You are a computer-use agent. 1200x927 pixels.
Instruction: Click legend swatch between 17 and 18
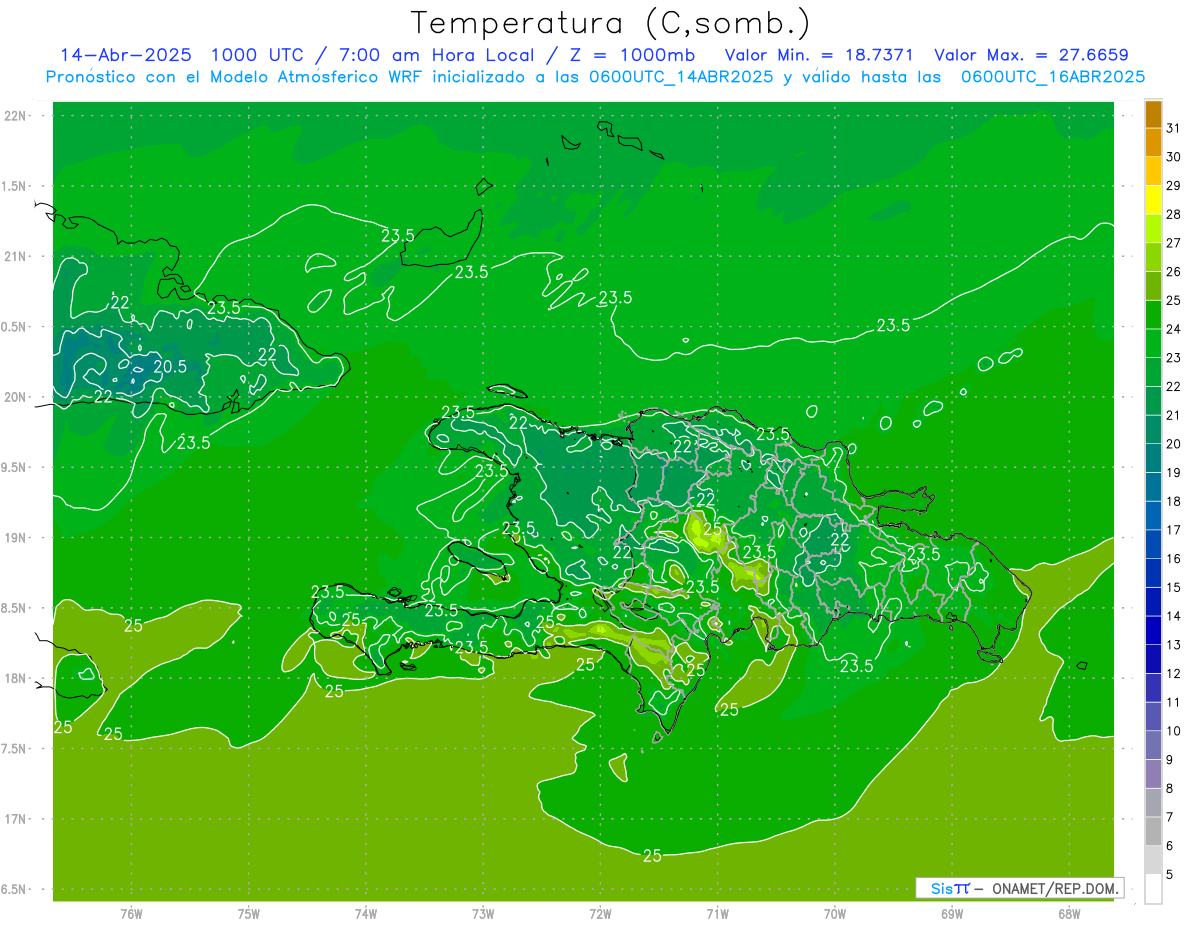point(1153,516)
